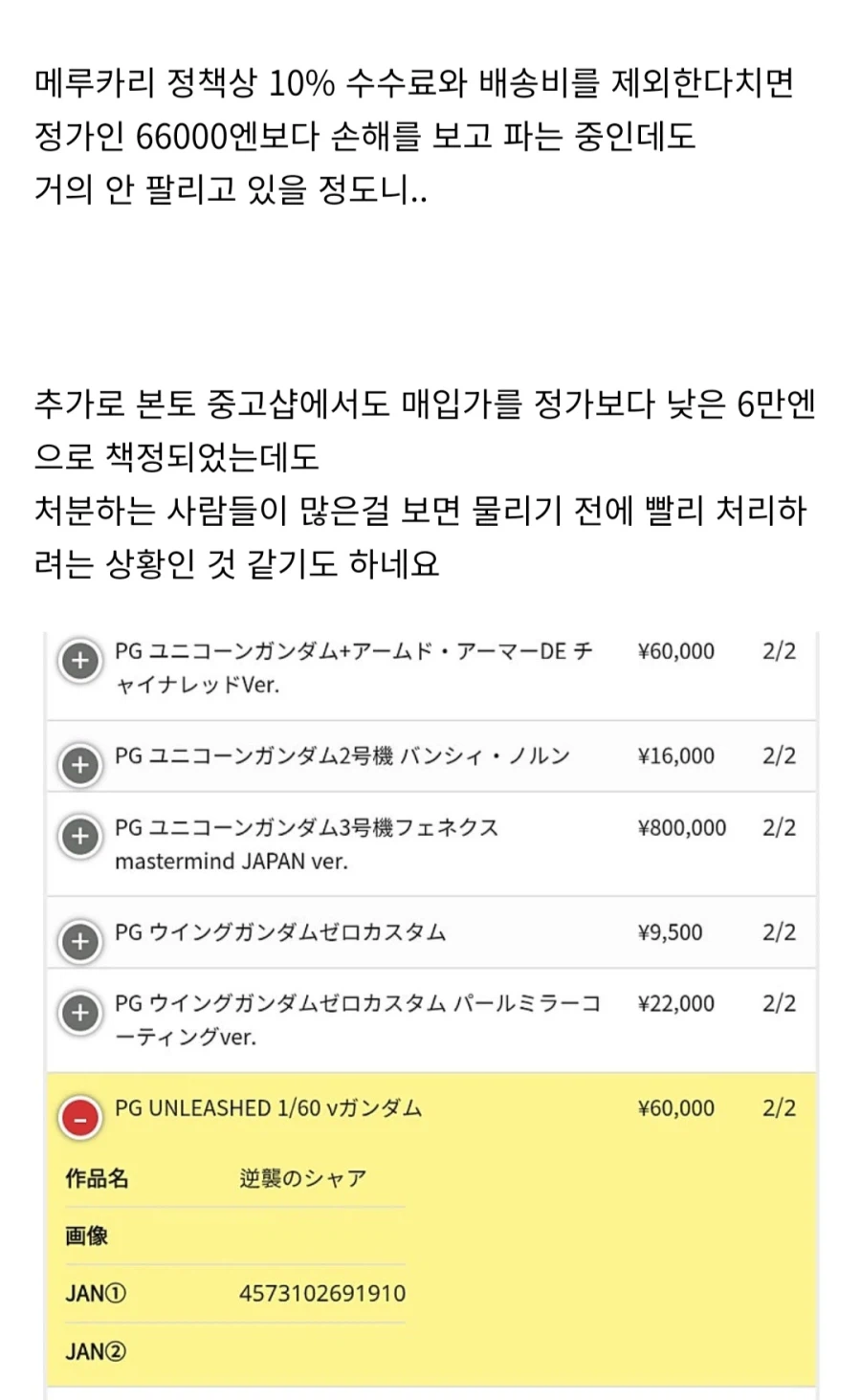Click the plus icon beside PG ウイングガンダムゼロカスタム
The image size is (861, 1400).
80,941
